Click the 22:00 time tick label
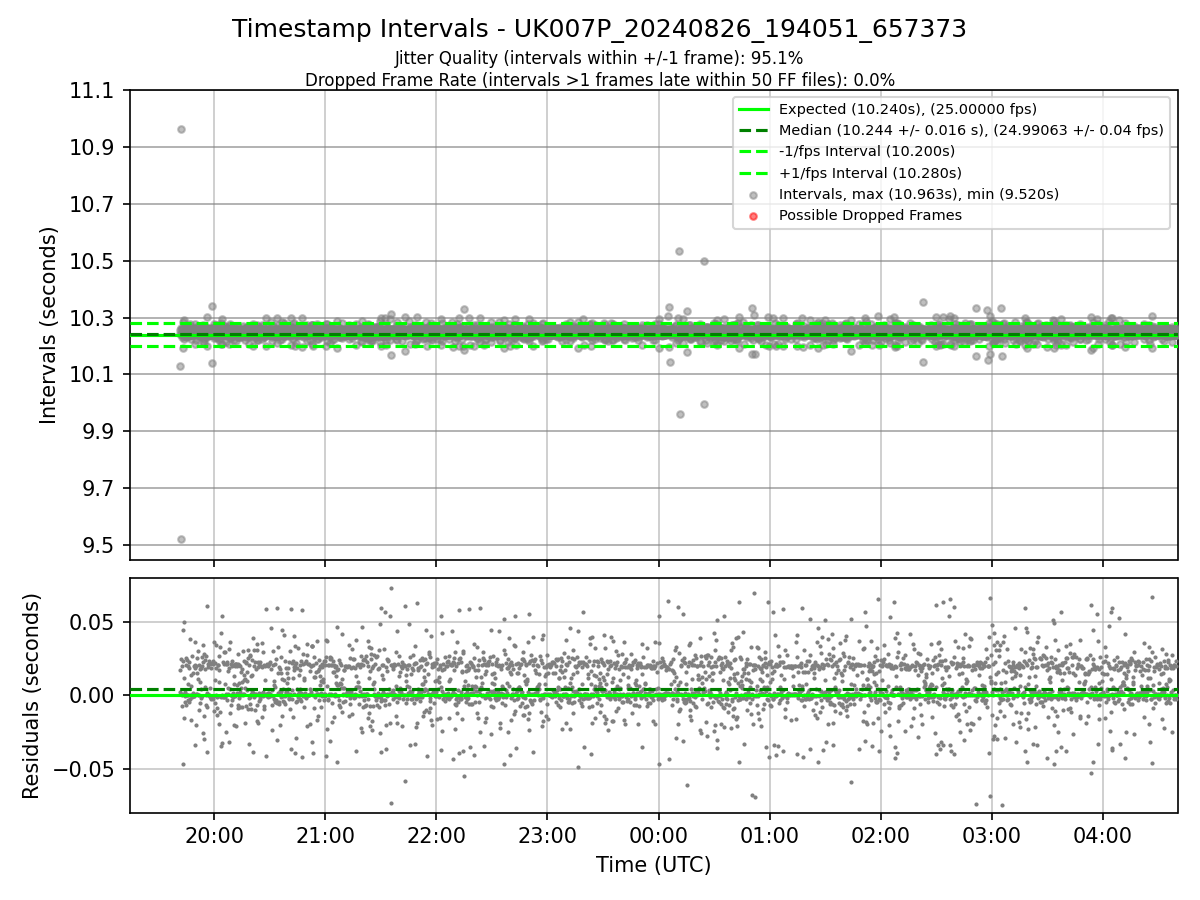 (435, 835)
